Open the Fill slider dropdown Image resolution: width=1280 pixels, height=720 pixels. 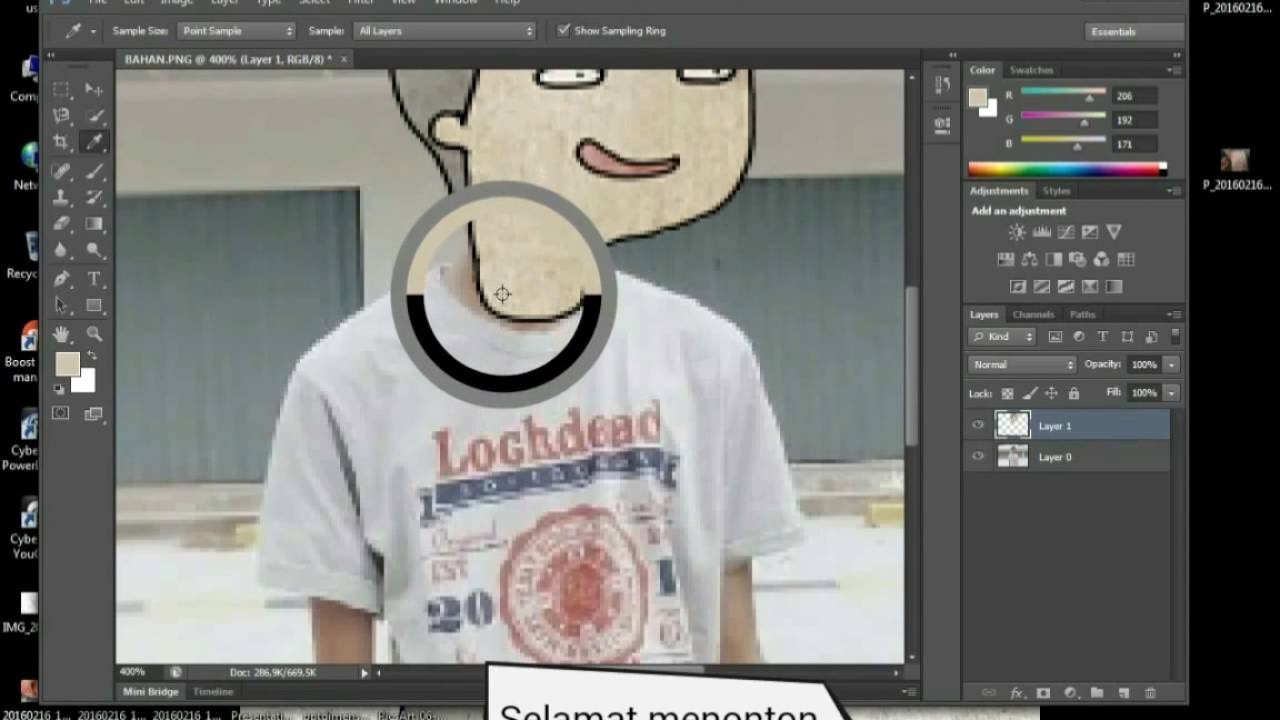1171,394
